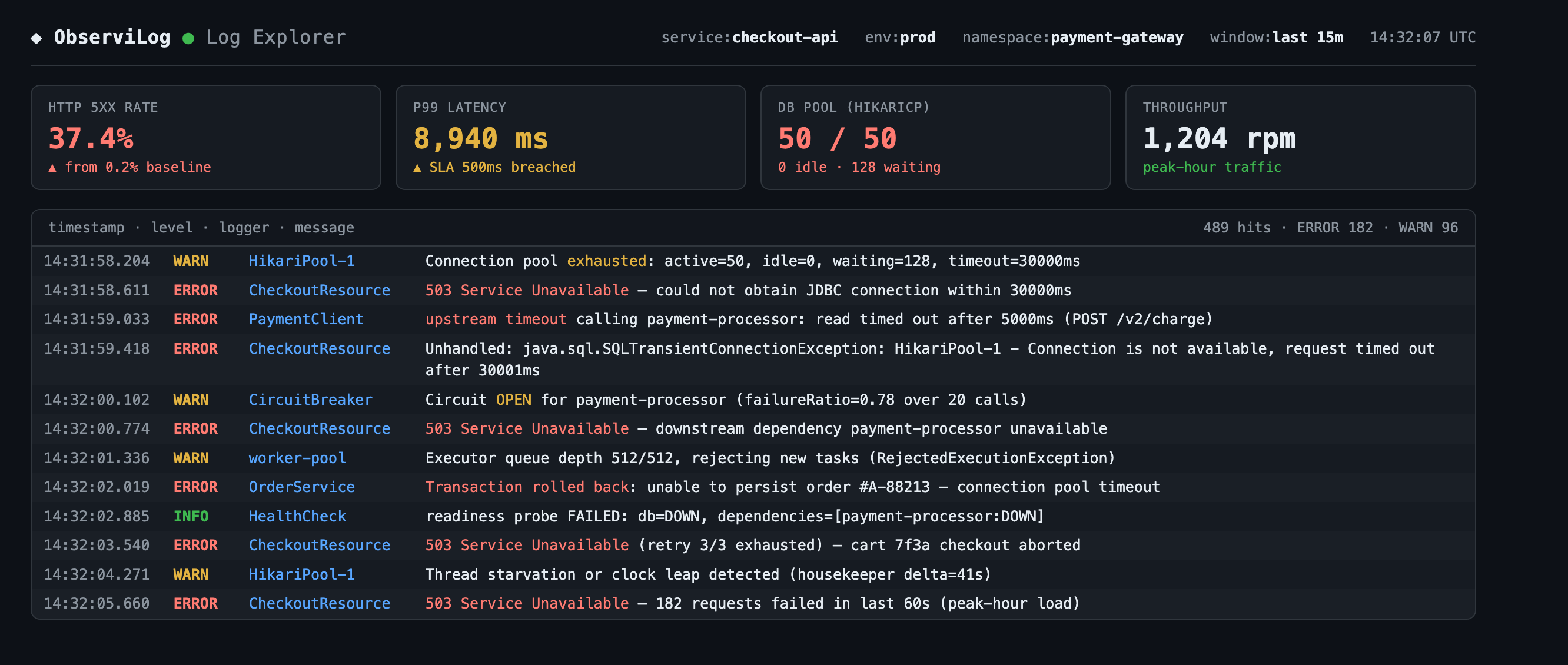This screenshot has height=665, width=1568.
Task: Click the 'OPEN' circuit state text
Action: (513, 400)
